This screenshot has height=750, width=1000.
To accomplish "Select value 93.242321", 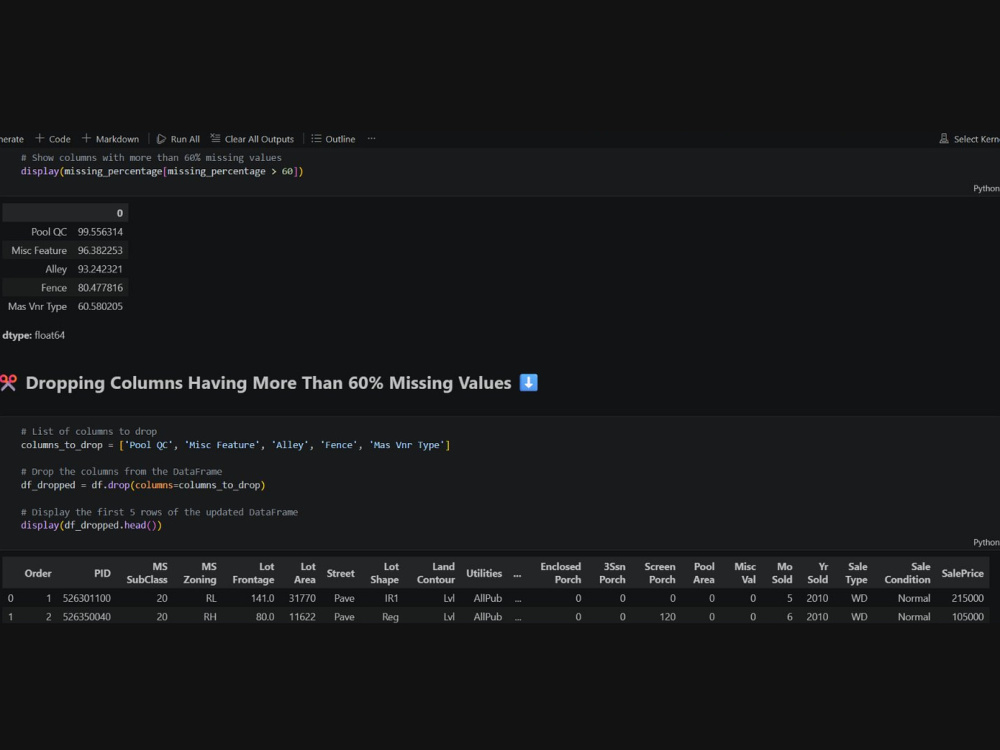I will point(100,268).
